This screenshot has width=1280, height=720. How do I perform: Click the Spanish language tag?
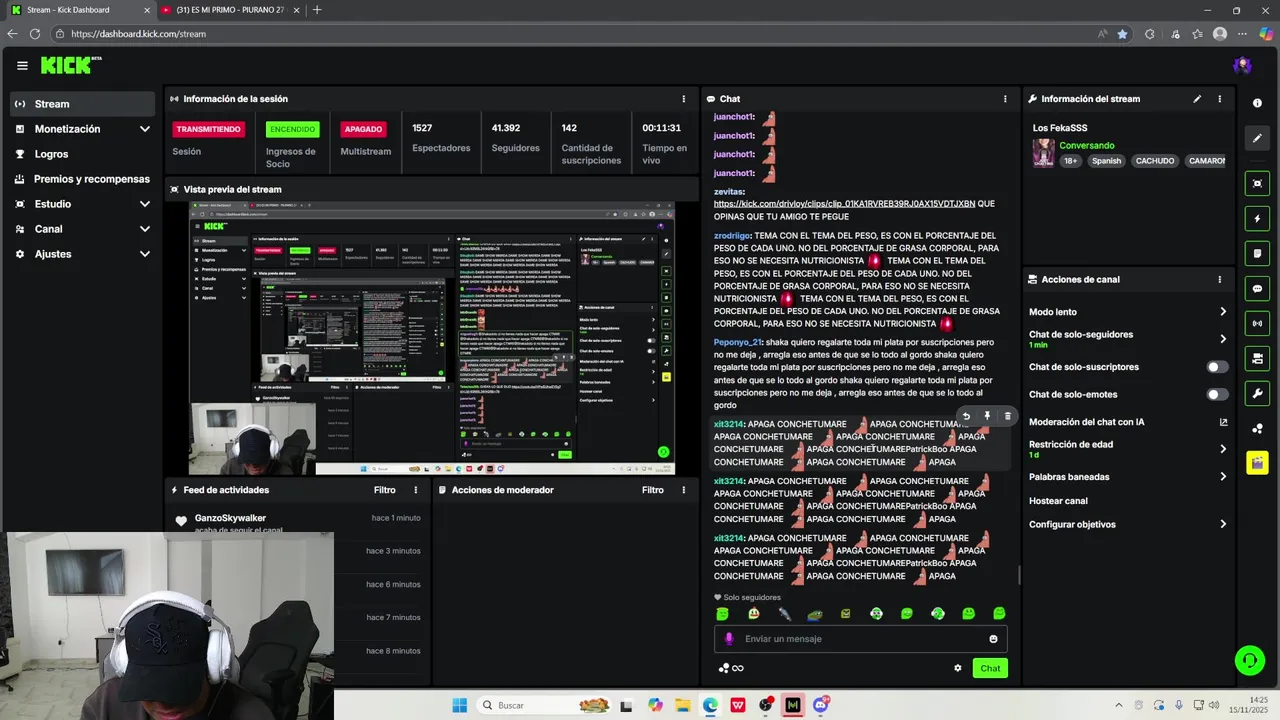click(x=1106, y=161)
